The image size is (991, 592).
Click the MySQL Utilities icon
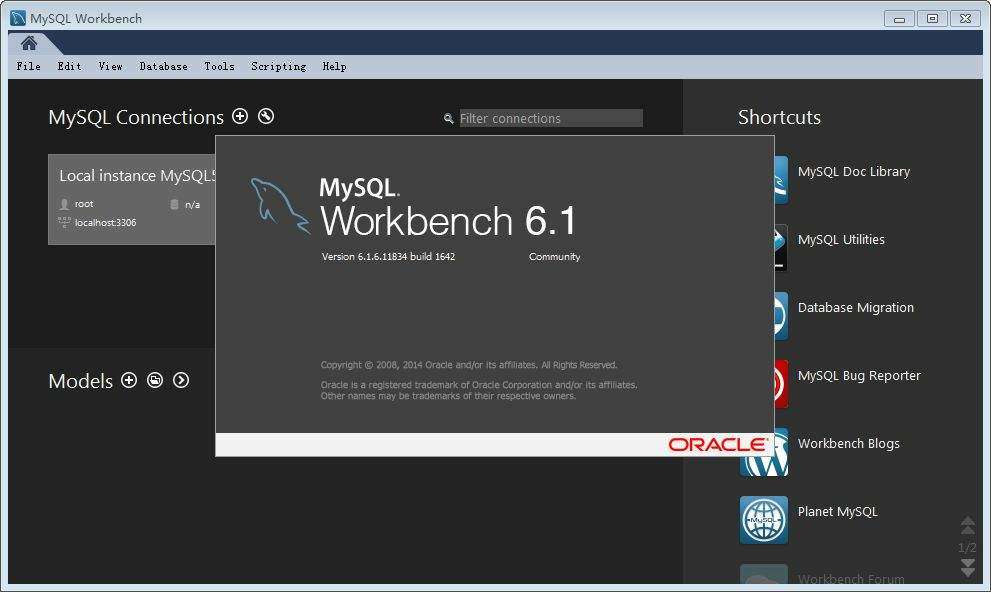point(781,248)
